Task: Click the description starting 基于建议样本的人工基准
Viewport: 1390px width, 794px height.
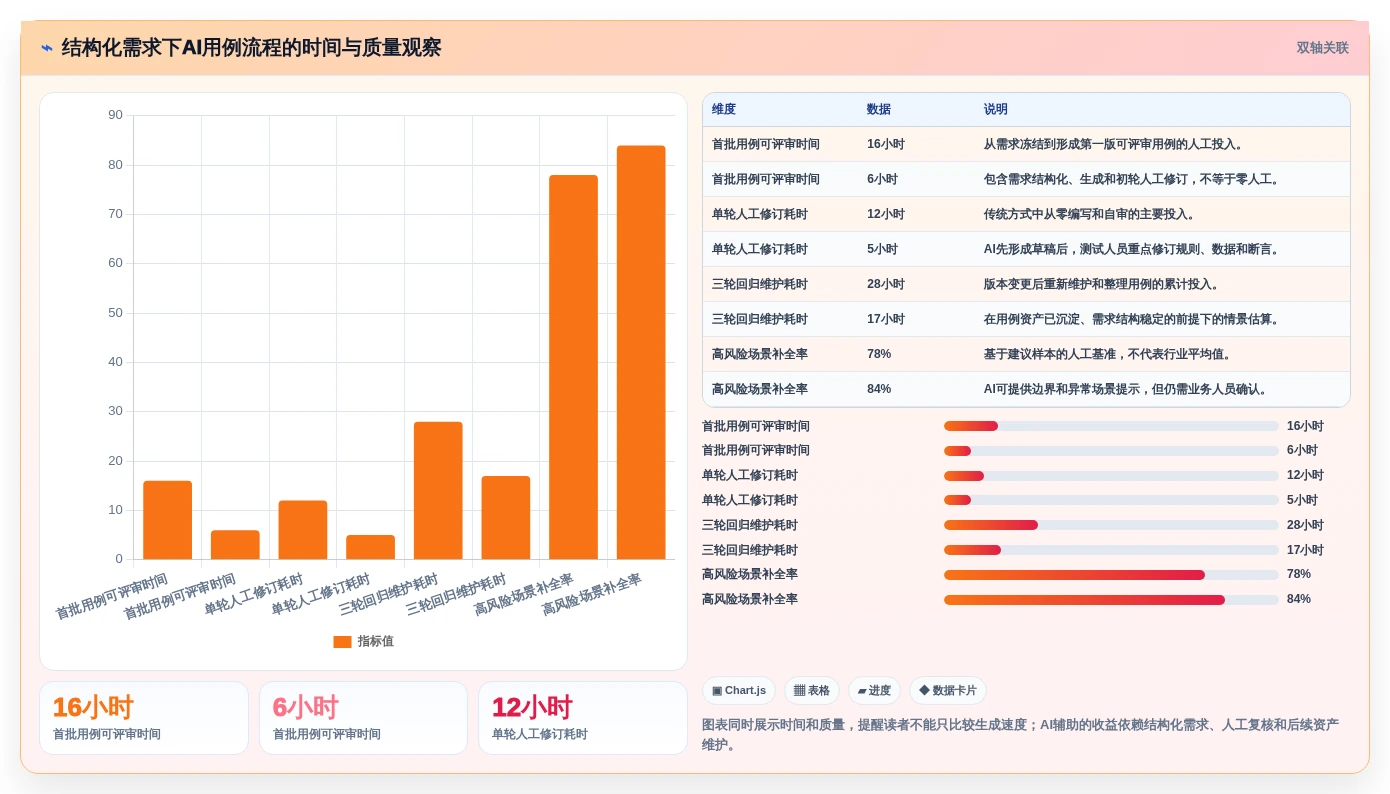Action: tap(1109, 354)
